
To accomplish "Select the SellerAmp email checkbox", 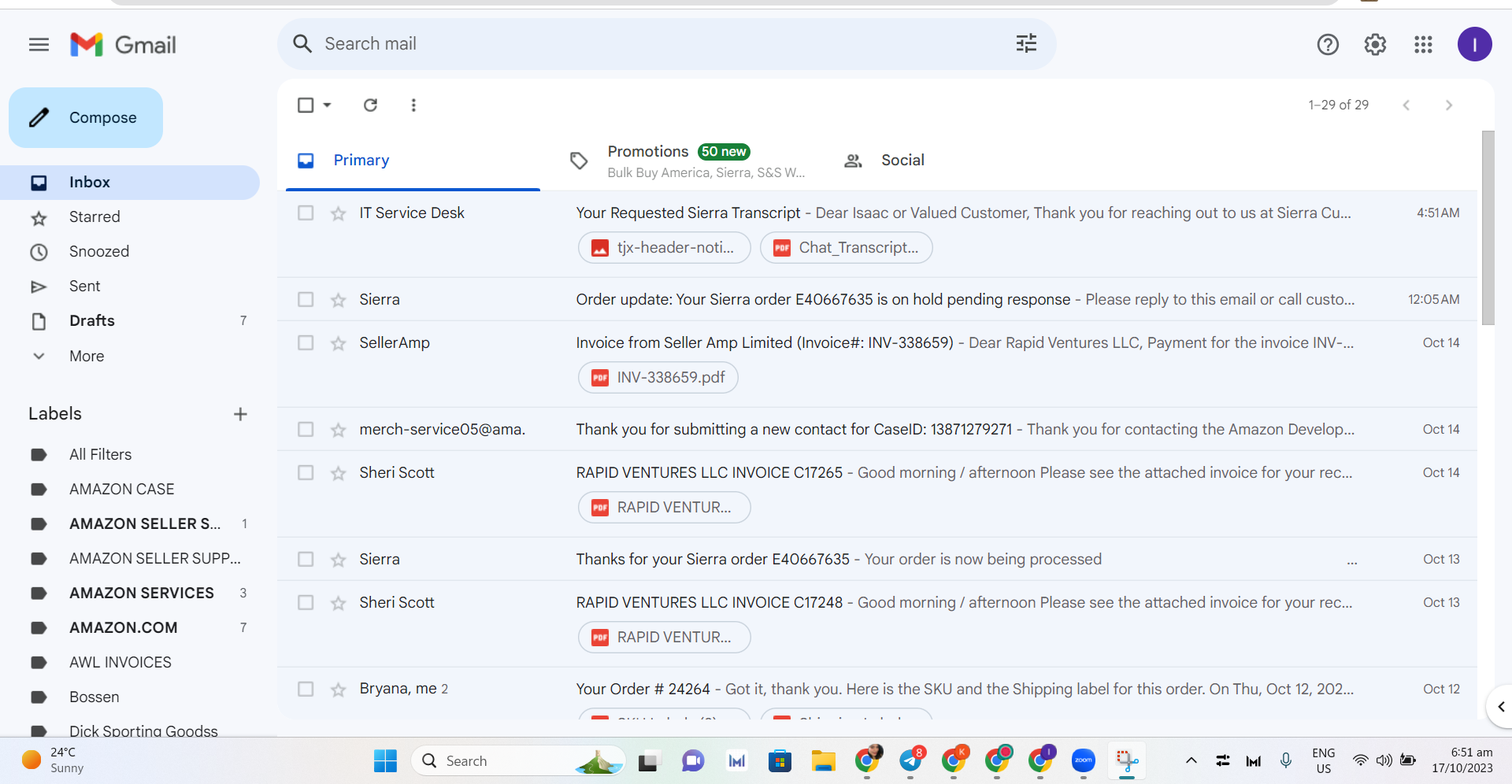I will (x=306, y=342).
